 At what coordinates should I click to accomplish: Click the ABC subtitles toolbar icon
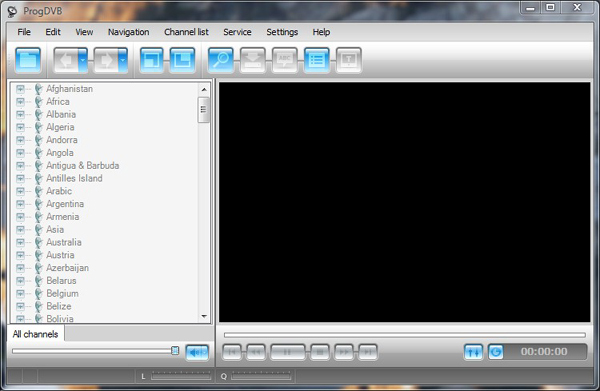(284, 60)
